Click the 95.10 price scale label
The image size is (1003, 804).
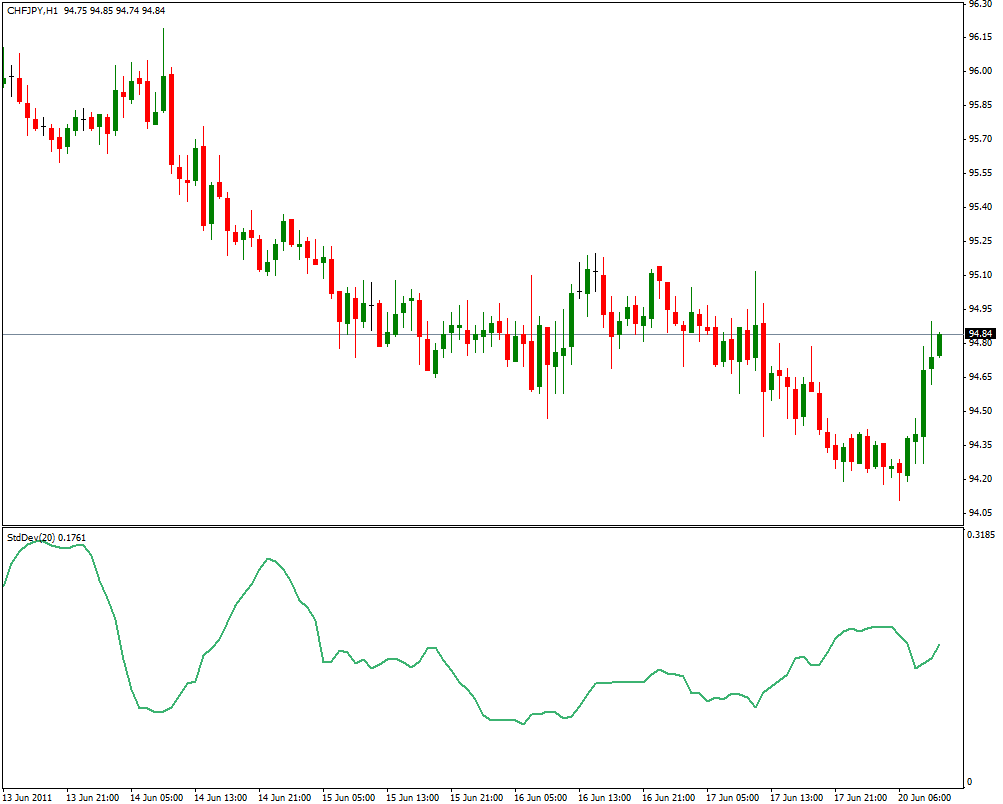(980, 275)
